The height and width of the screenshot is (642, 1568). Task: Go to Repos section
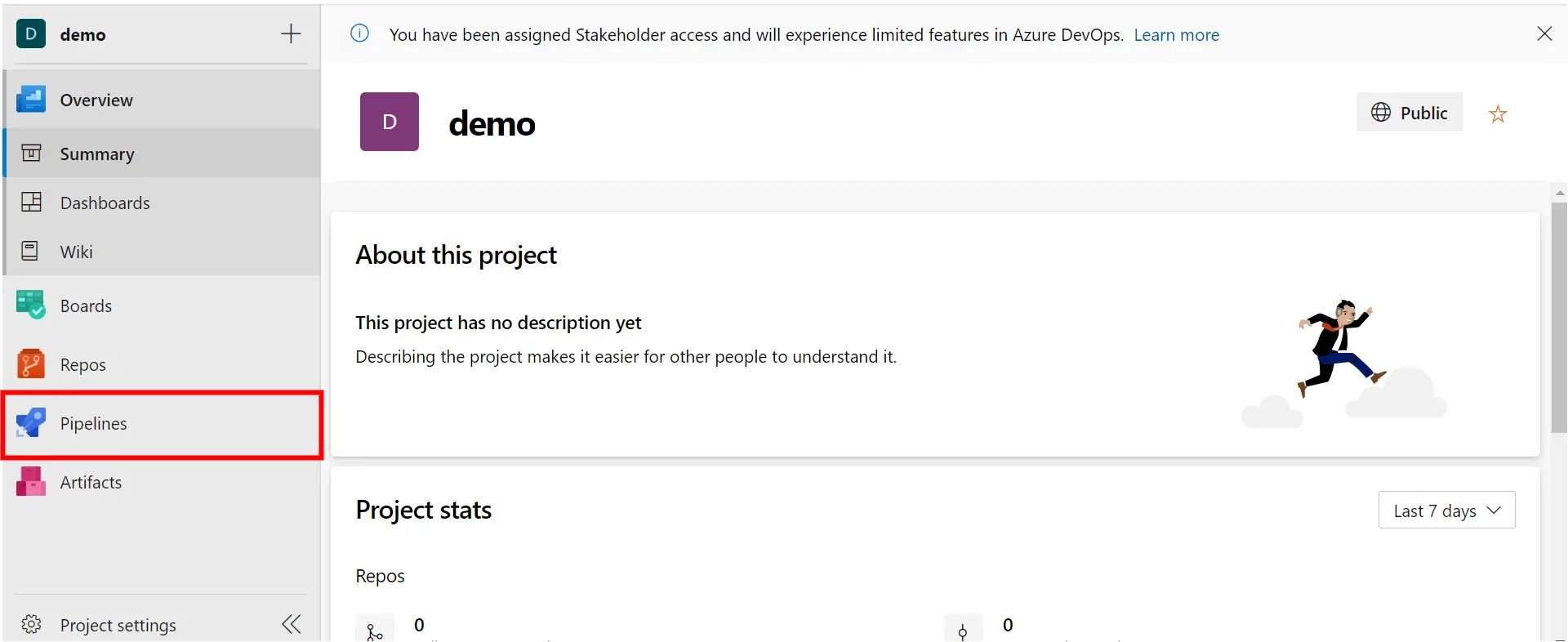(162, 363)
